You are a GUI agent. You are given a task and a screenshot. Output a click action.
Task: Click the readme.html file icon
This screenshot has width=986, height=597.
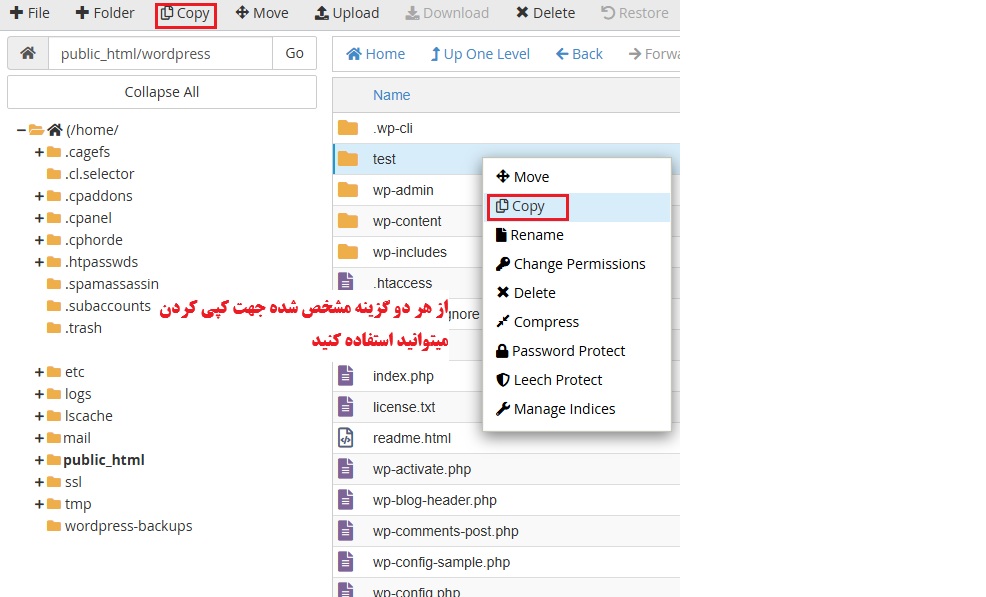346,438
